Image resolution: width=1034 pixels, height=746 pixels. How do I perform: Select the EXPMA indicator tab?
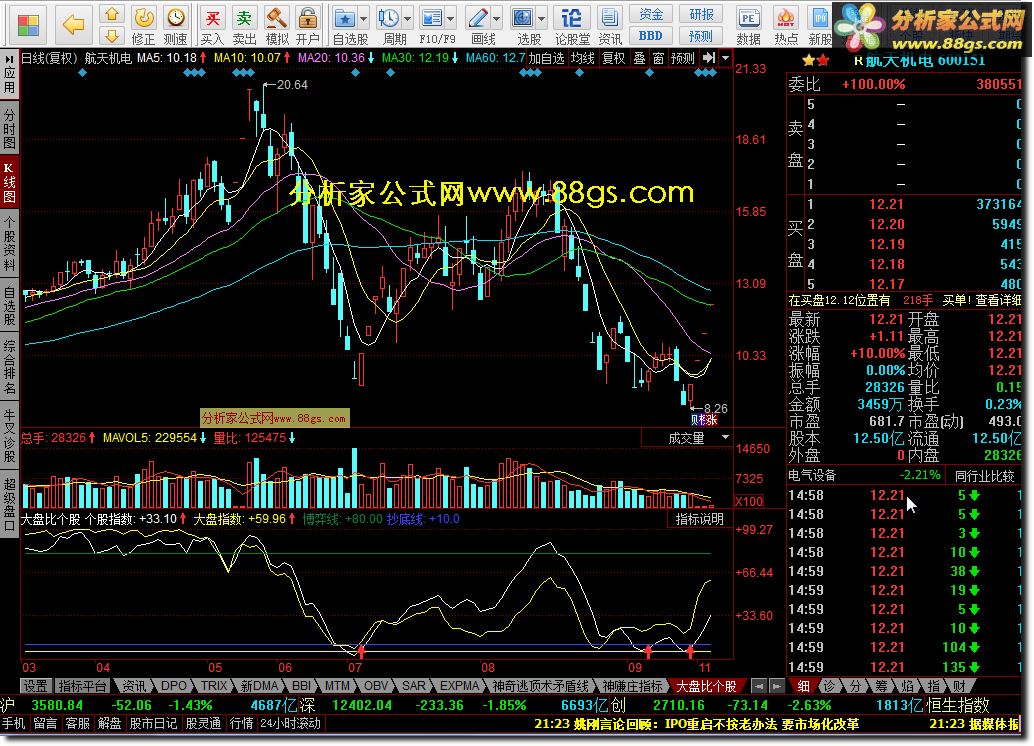[x=459, y=686]
